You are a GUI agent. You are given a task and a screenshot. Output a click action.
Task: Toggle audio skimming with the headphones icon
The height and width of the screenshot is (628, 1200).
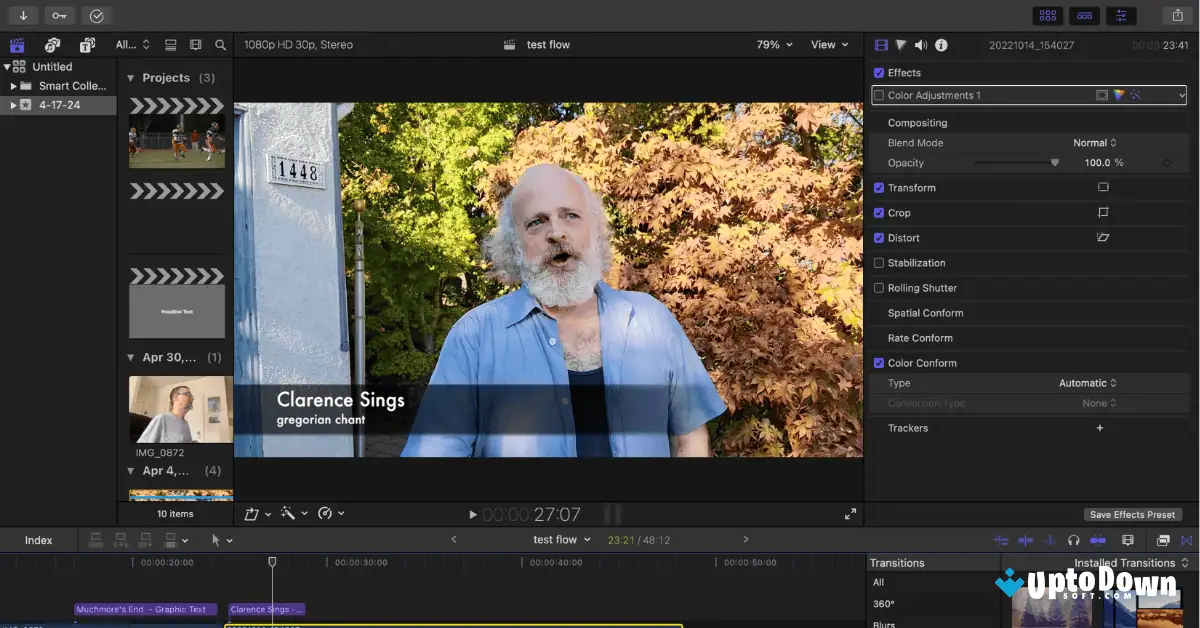click(x=1072, y=539)
